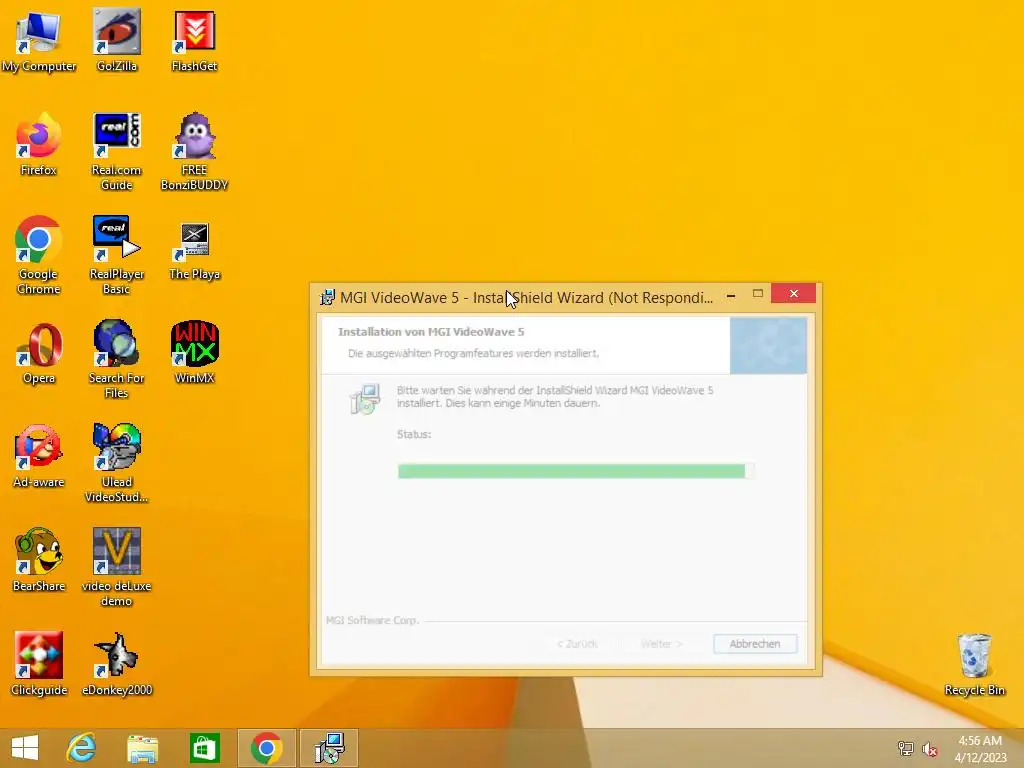The height and width of the screenshot is (768, 1024).
Task: Click the wizard title bar text
Action: coord(526,298)
